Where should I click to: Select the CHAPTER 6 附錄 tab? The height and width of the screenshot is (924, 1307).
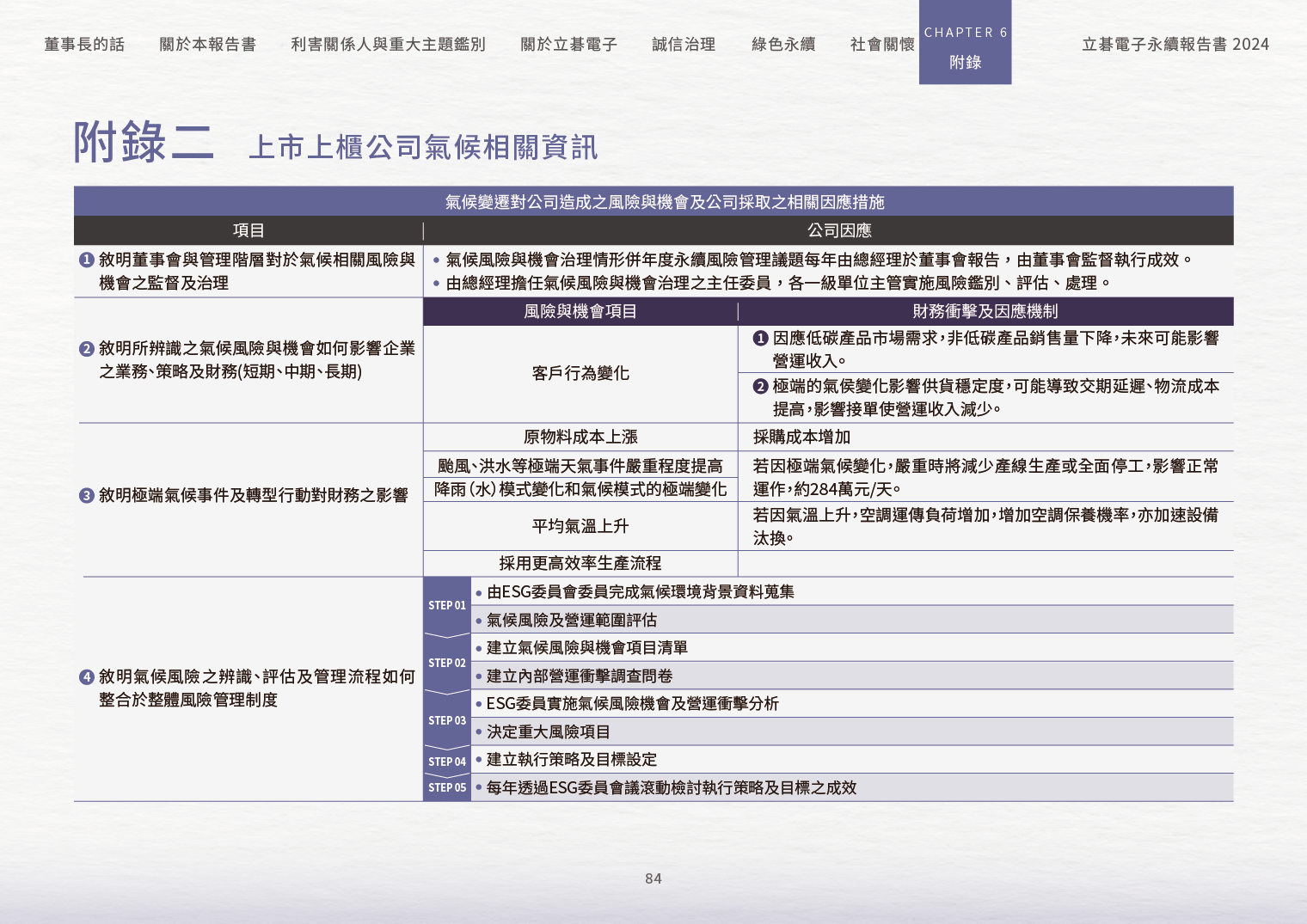(965, 42)
